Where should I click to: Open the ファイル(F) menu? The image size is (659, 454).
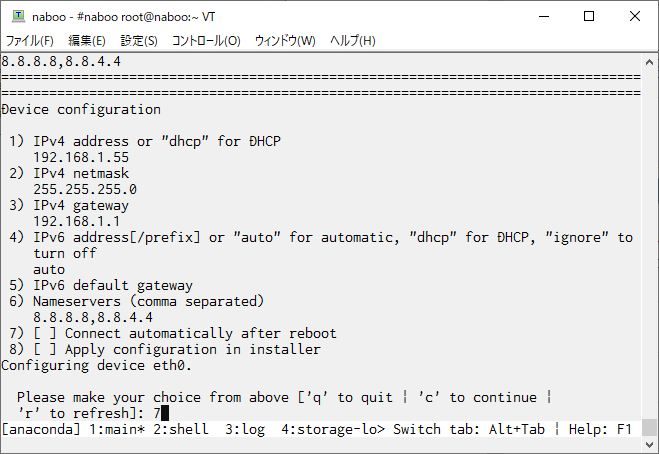[29, 41]
